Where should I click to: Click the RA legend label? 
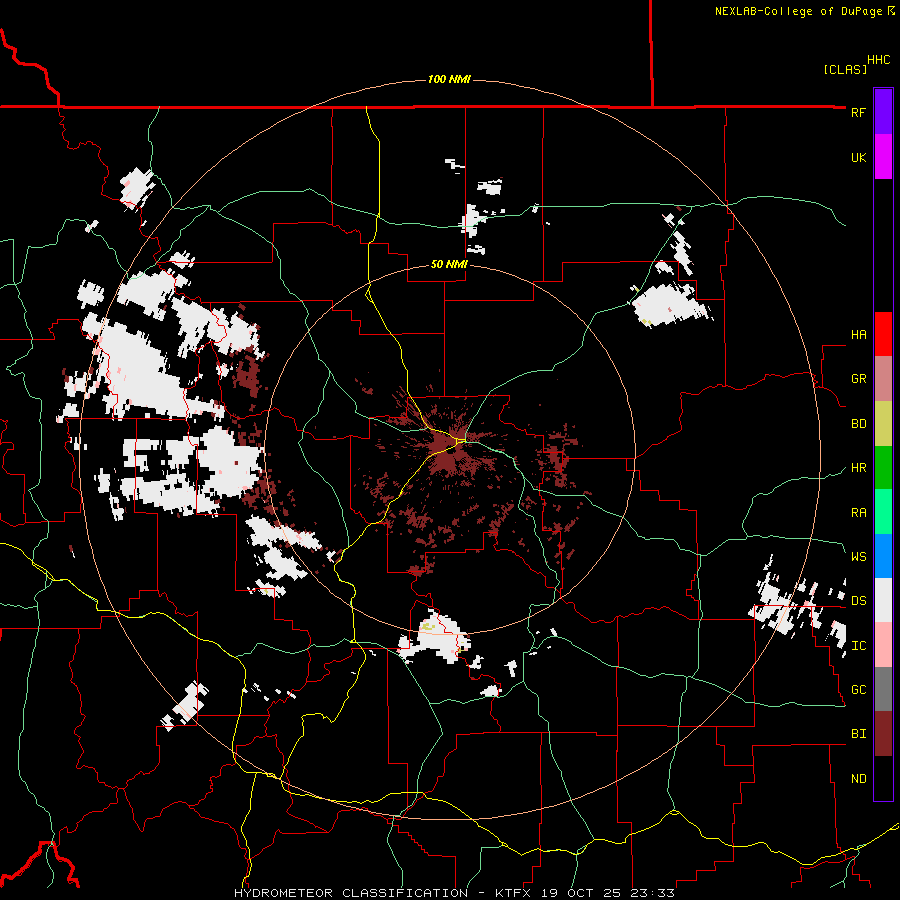[x=858, y=513]
